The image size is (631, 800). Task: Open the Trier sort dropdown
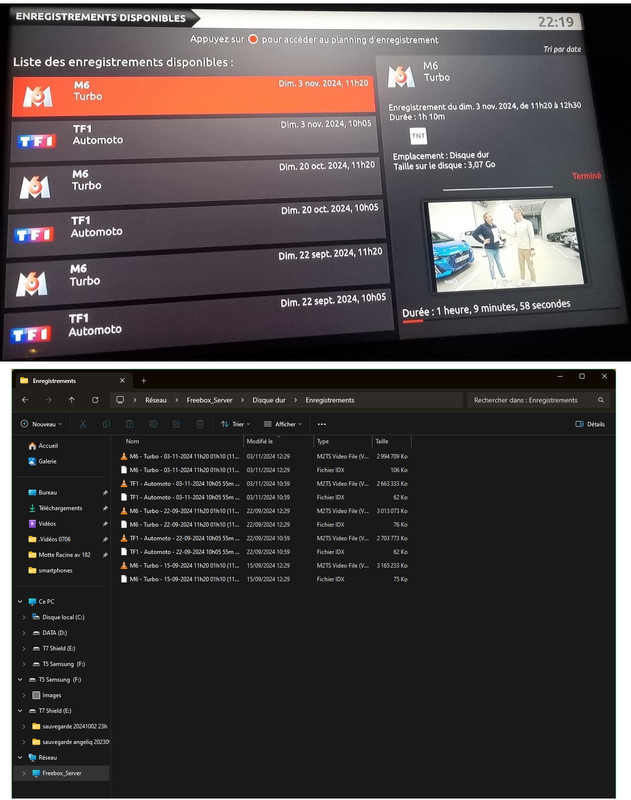[x=235, y=424]
